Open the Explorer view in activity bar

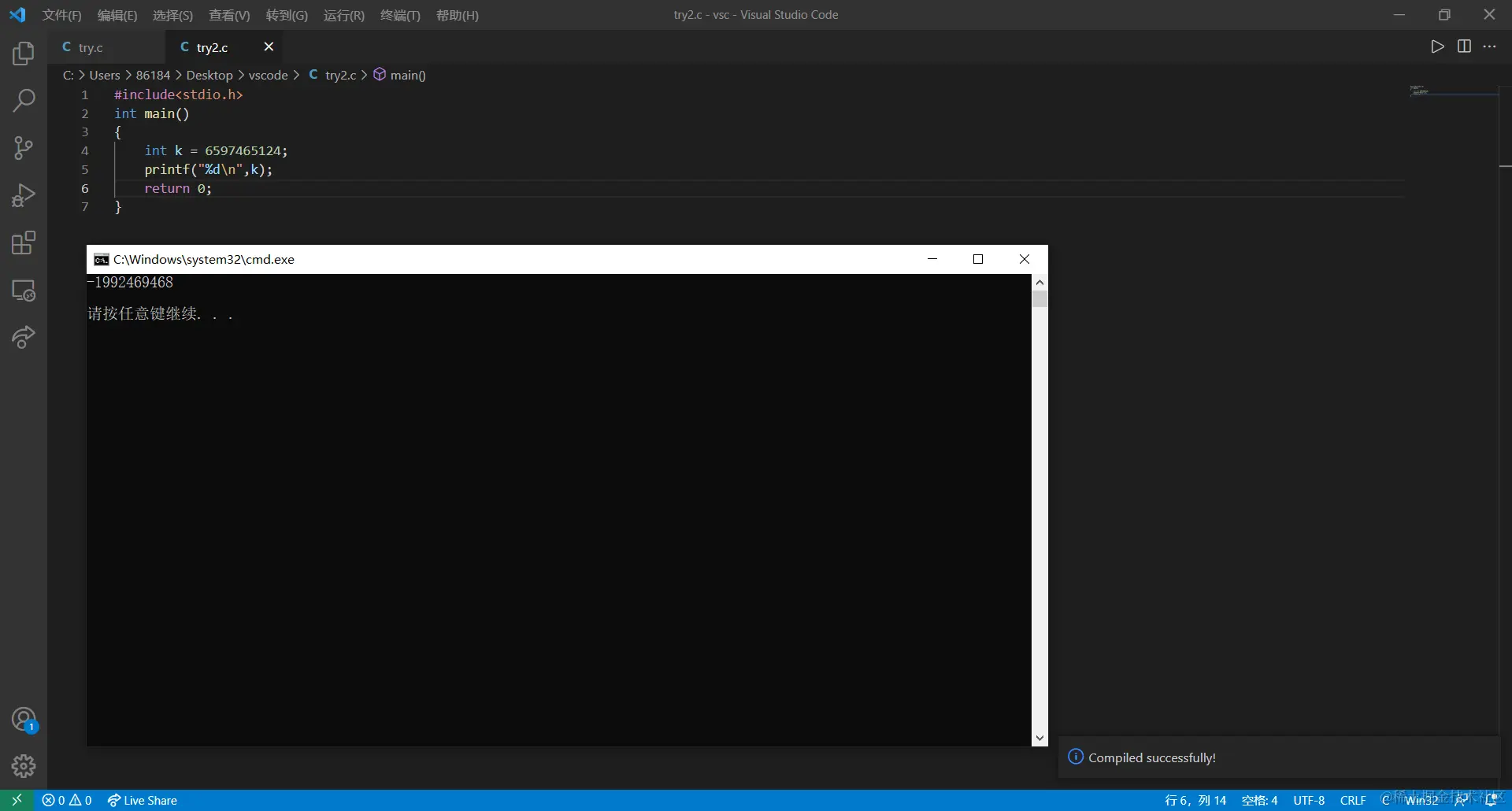pyautogui.click(x=24, y=54)
